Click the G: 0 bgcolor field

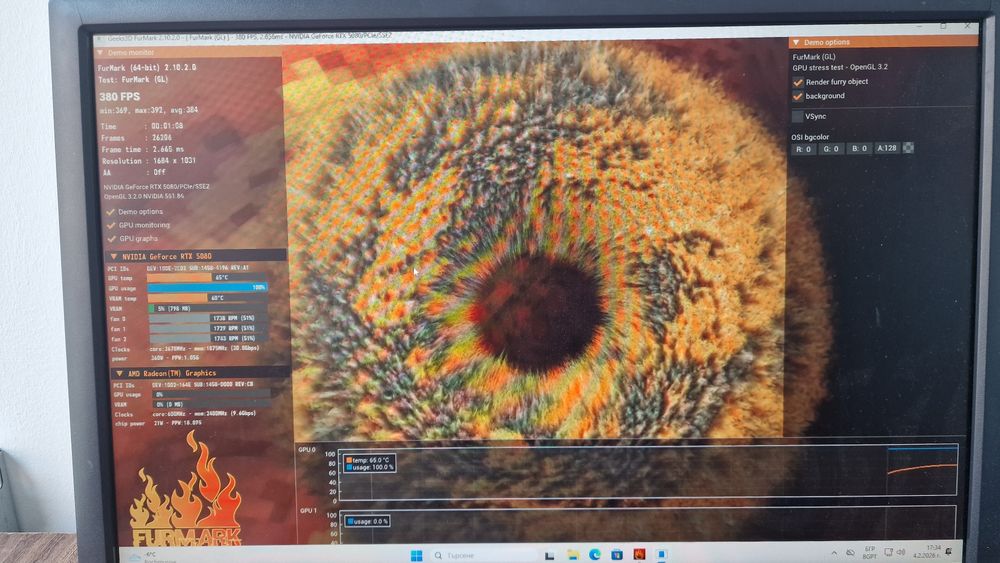[831, 149]
